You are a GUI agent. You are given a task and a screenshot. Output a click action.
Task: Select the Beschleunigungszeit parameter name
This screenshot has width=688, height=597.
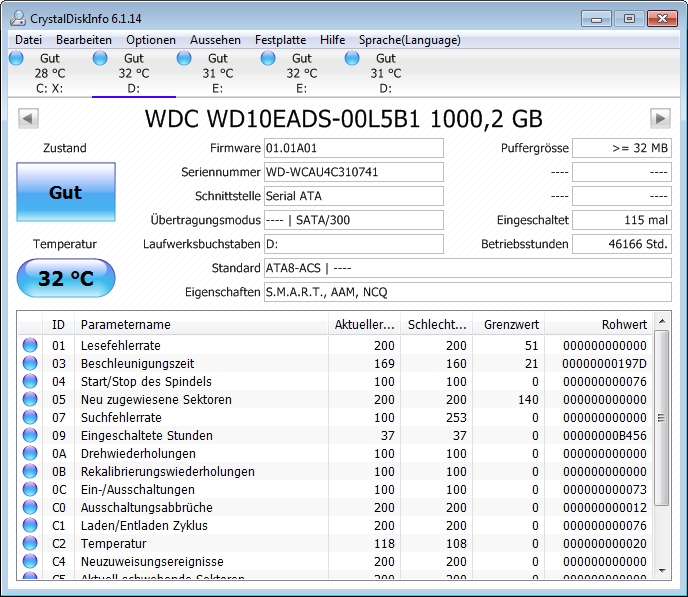click(x=137, y=364)
